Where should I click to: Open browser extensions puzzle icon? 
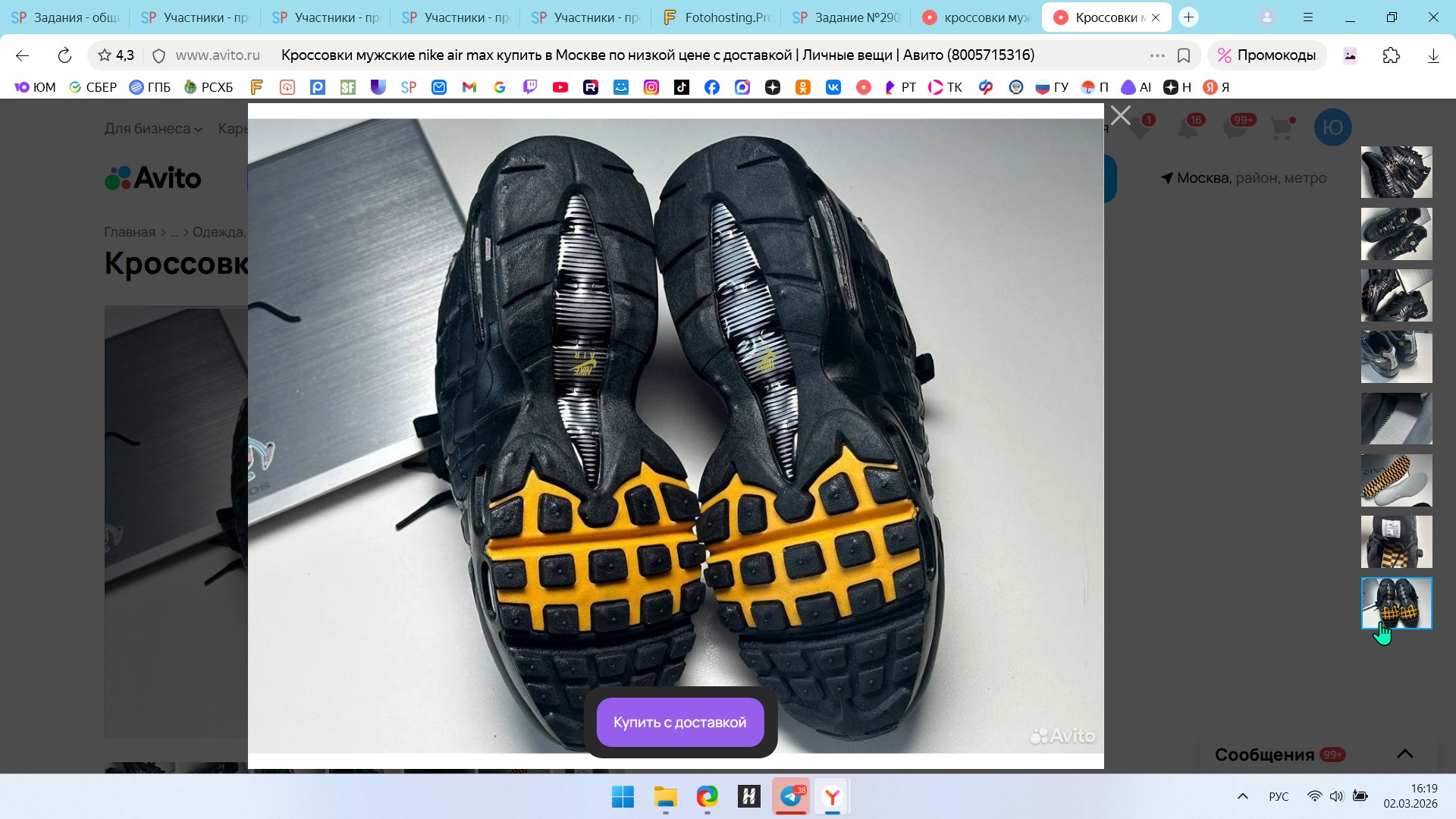(x=1391, y=55)
